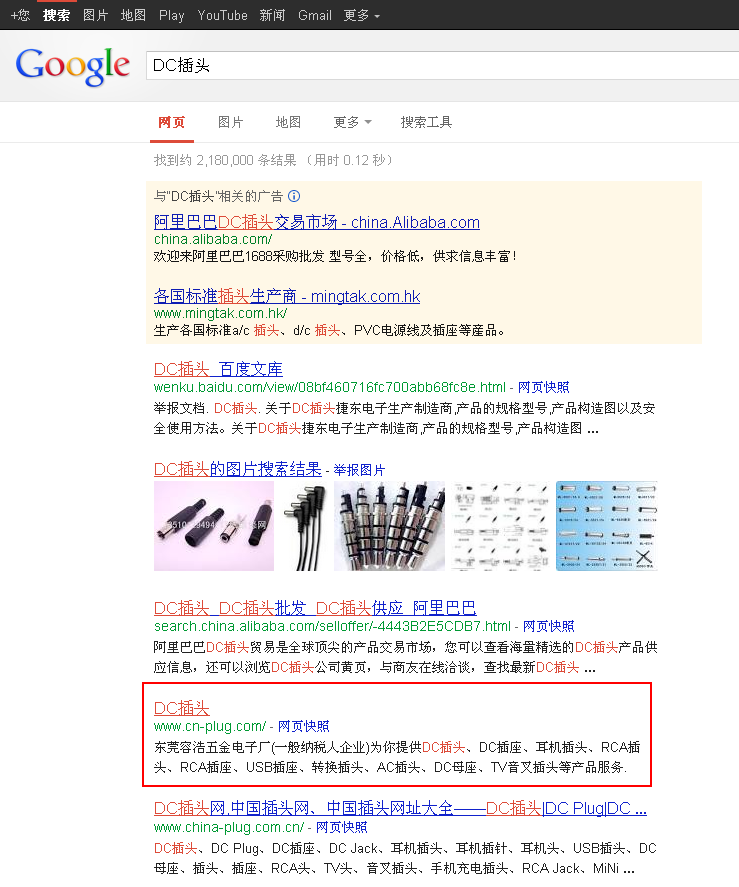
Task: Click the silver metal plugs thumbnail
Action: click(x=388, y=526)
